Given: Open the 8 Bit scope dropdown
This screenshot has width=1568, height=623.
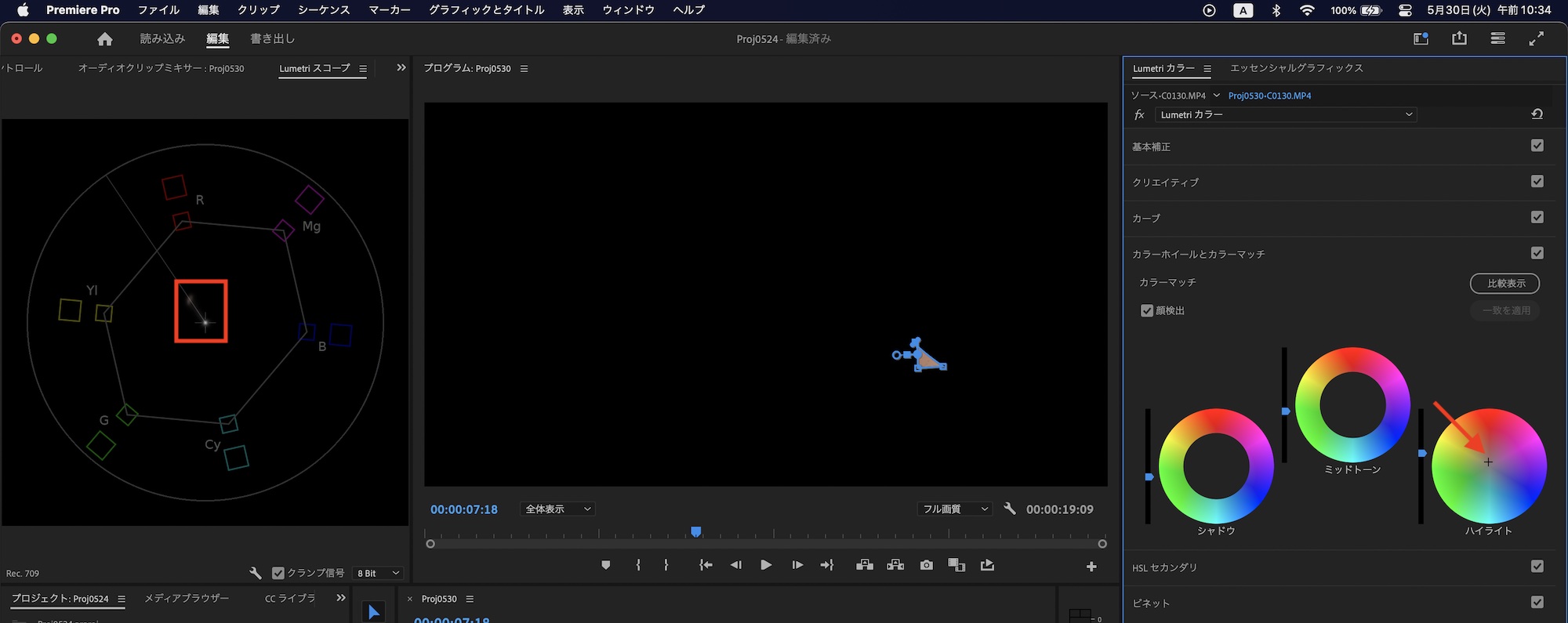Looking at the screenshot, I should (378, 573).
